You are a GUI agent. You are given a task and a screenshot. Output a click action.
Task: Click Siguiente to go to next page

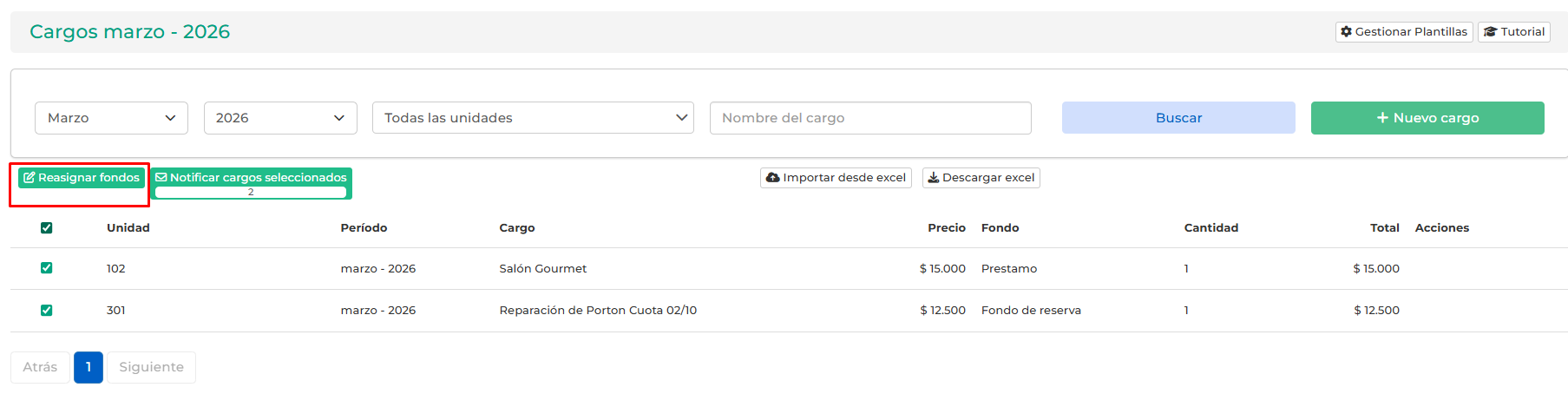click(x=151, y=367)
